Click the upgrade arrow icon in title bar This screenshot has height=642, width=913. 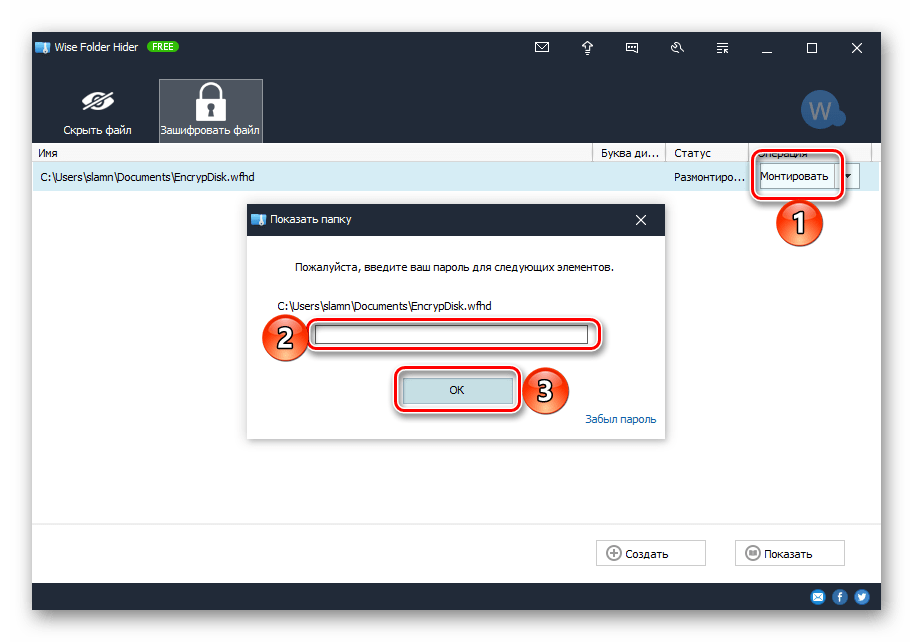pos(587,47)
